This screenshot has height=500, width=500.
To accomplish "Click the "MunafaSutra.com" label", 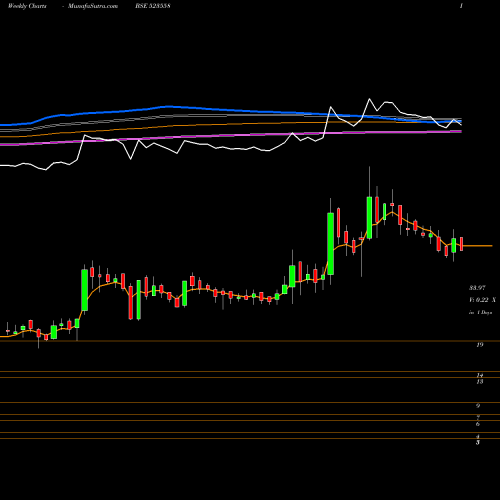I will (x=93, y=6).
